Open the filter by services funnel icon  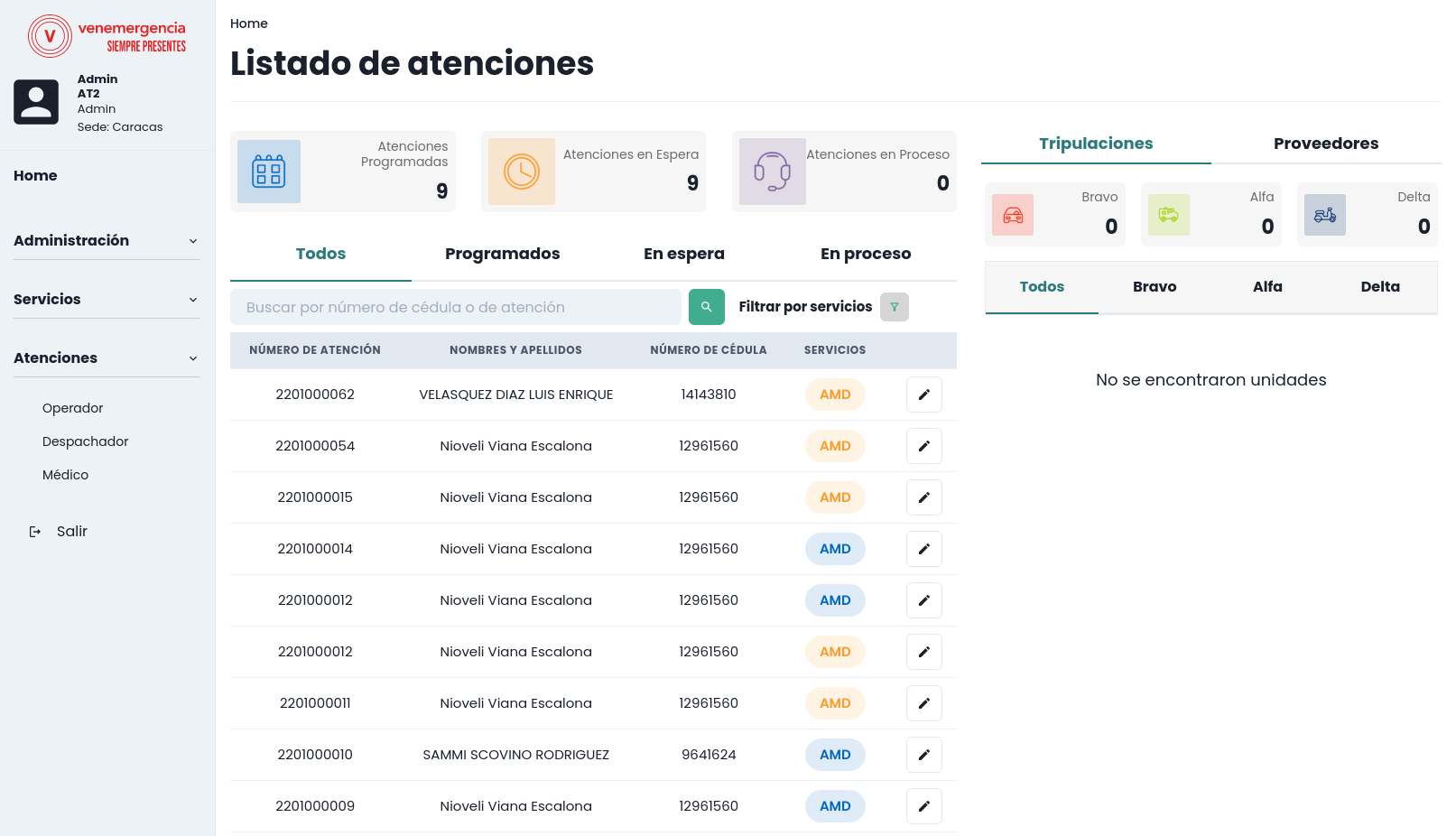(894, 307)
